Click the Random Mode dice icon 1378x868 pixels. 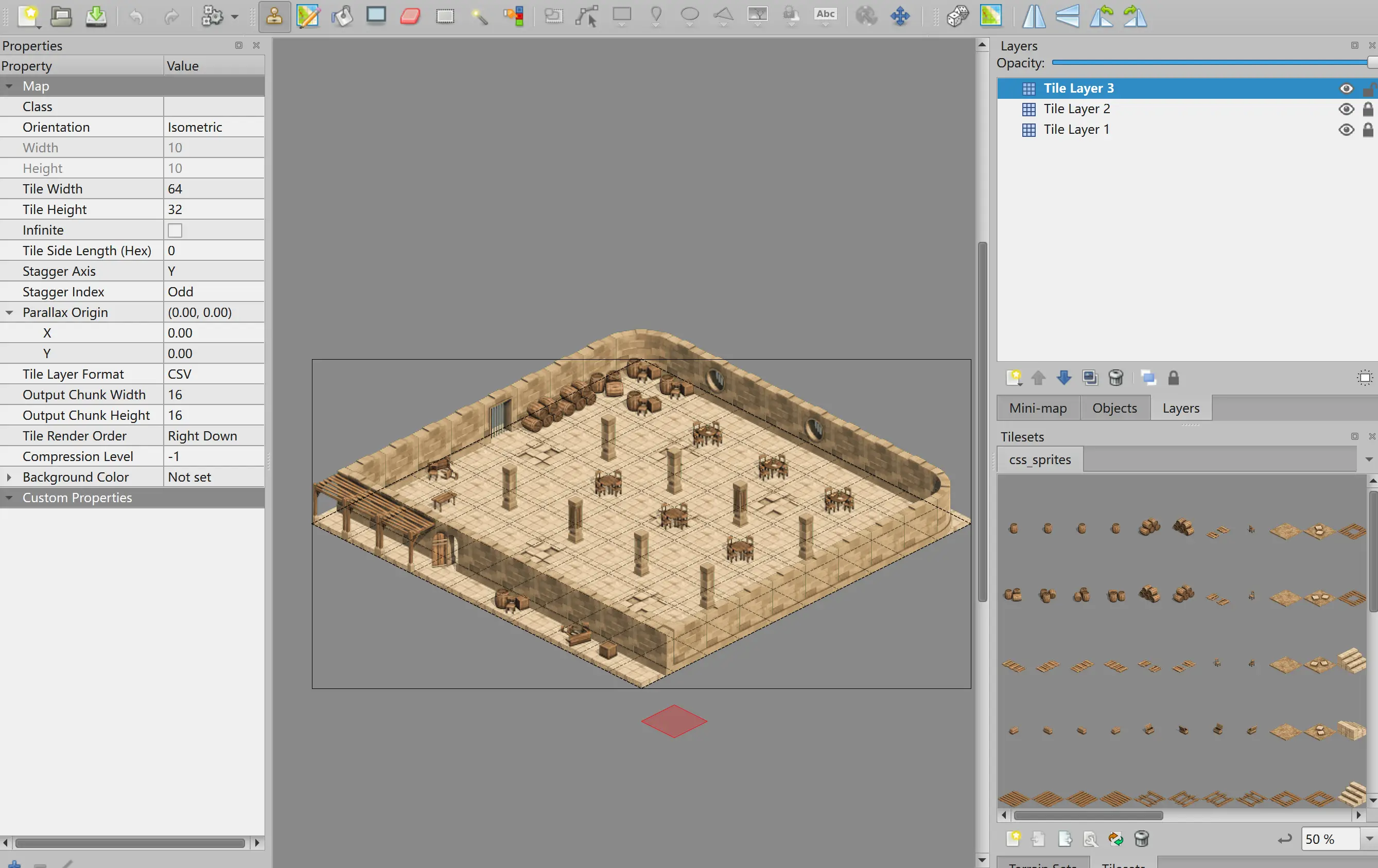click(957, 16)
